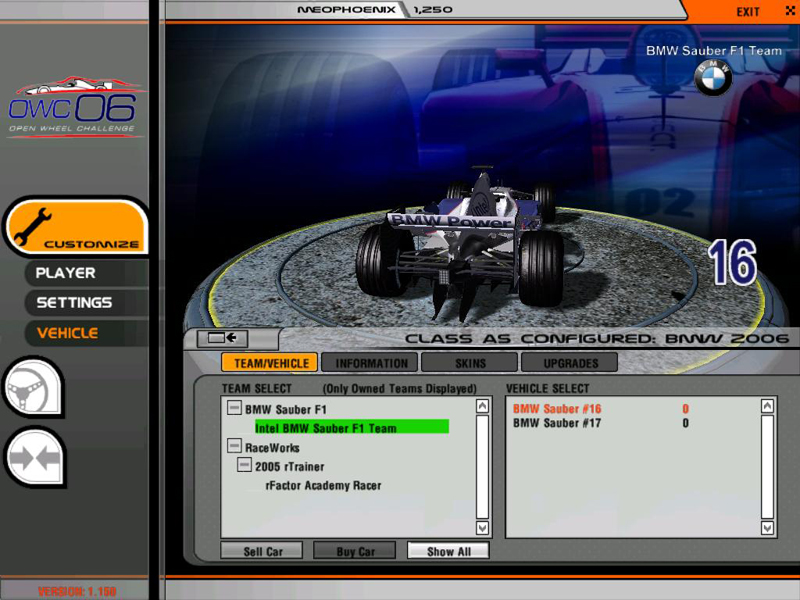Click the Buy Car button
This screenshot has height=600, width=800.
coord(355,551)
